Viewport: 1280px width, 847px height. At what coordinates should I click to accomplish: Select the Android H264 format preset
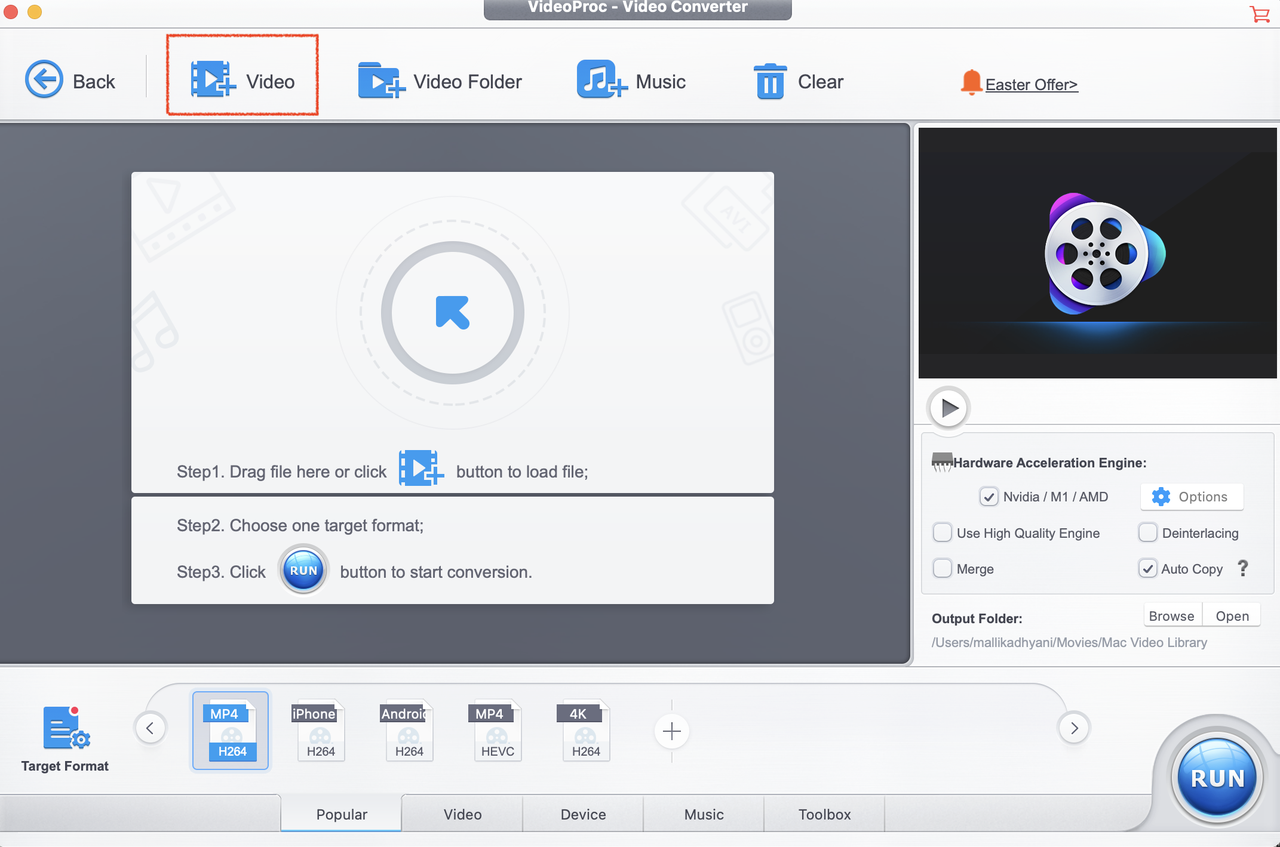pyautogui.click(x=408, y=730)
